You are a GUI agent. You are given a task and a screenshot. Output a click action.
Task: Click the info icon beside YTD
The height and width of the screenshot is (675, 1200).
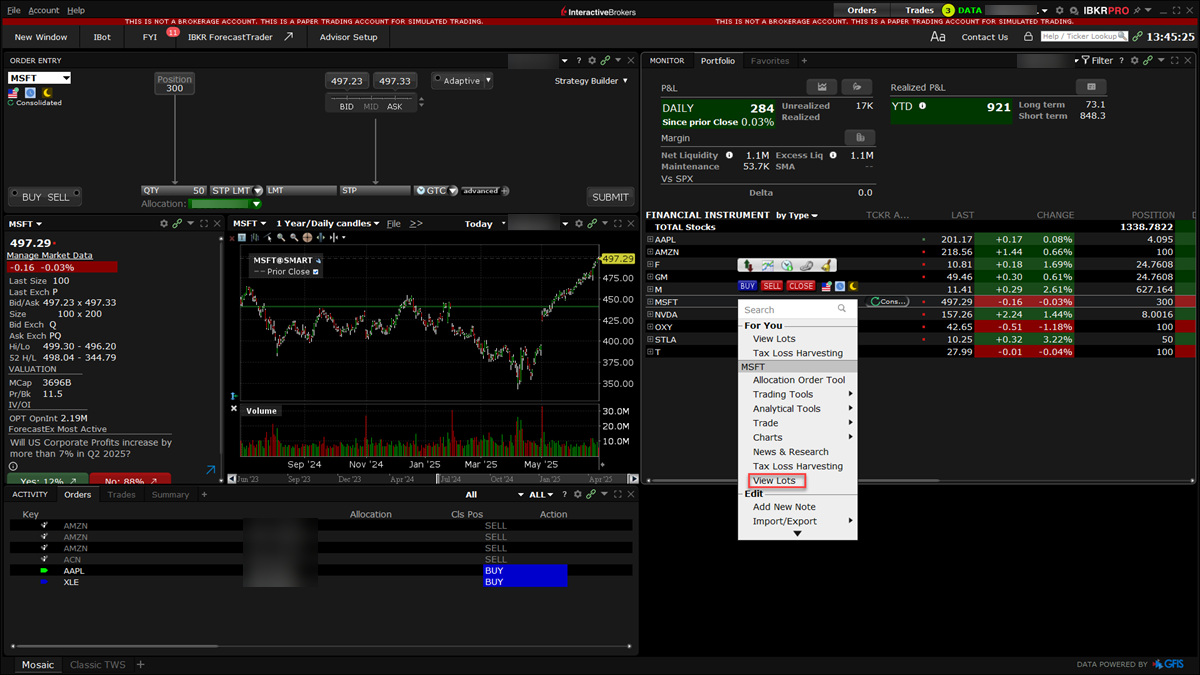[x=922, y=106]
